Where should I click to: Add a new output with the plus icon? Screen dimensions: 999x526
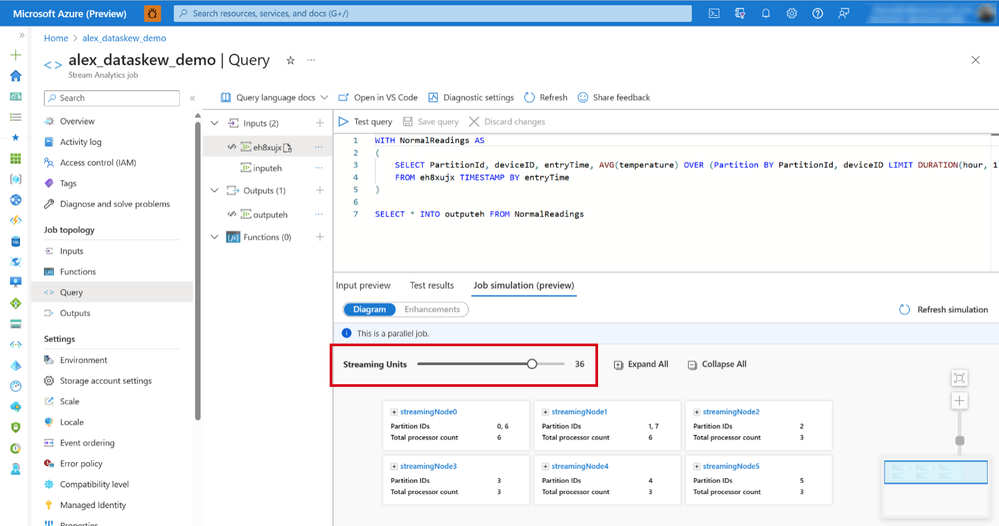click(x=320, y=190)
